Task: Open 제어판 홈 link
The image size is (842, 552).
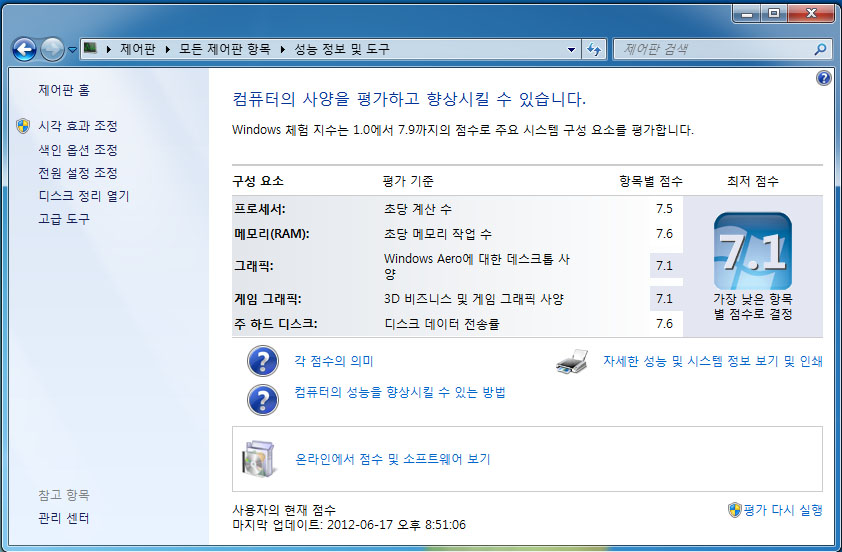Action: point(64,90)
